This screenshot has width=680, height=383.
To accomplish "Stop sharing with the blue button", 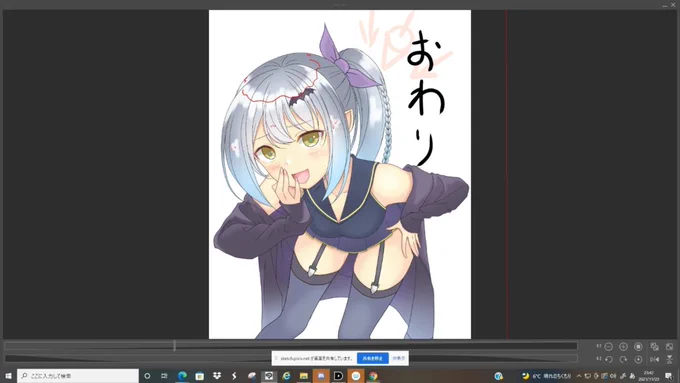I will click(373, 358).
